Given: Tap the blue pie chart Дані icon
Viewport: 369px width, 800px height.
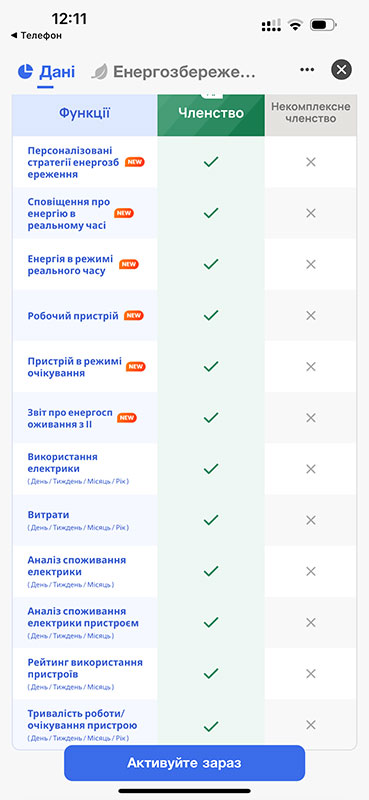Looking at the screenshot, I should (x=25, y=71).
